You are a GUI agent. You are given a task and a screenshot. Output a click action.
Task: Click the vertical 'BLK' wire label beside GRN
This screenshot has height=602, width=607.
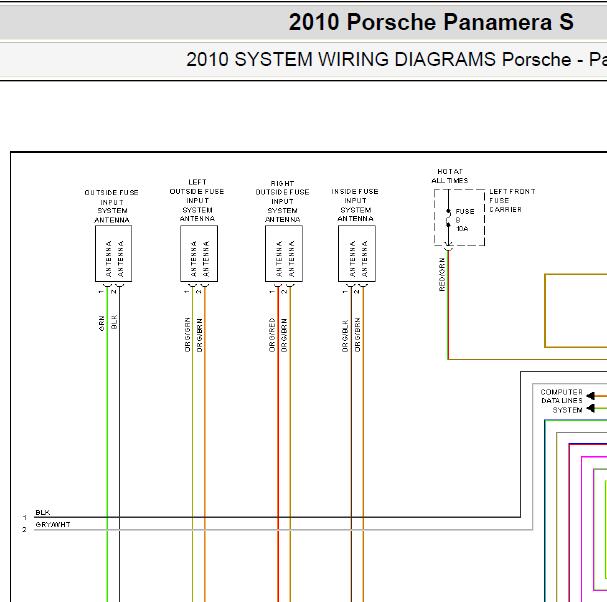pos(114,322)
